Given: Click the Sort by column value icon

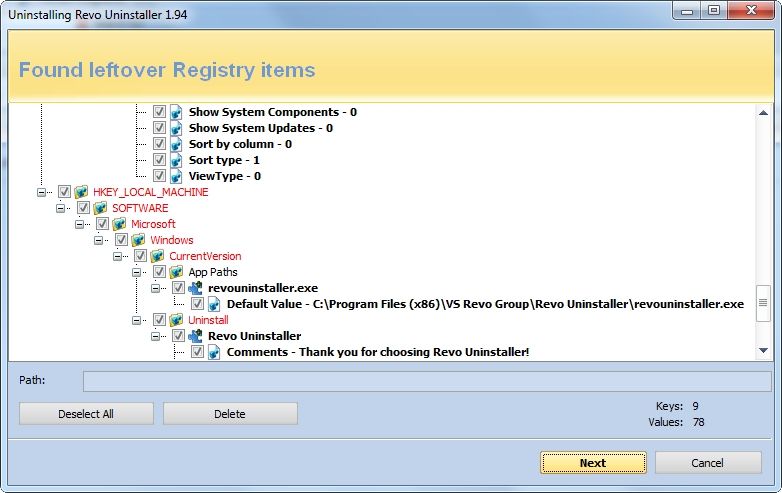Looking at the screenshot, I should [176, 144].
